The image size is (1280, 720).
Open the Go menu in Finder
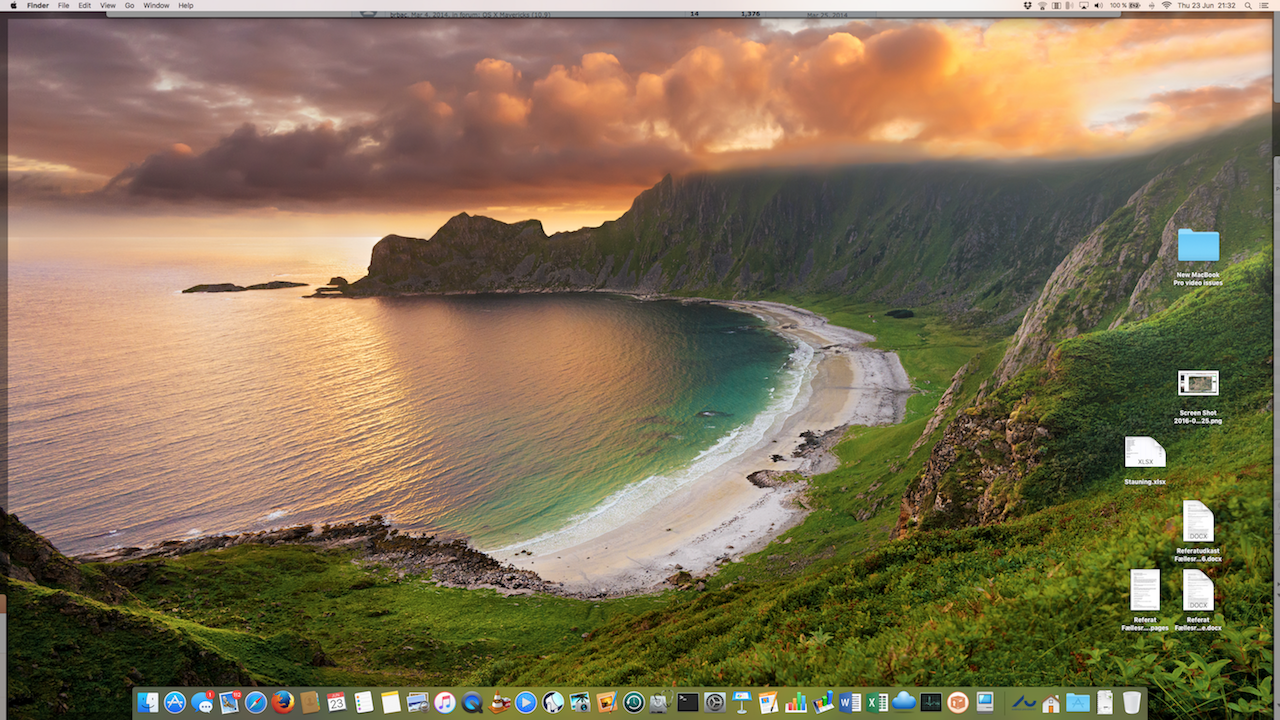[129, 5]
